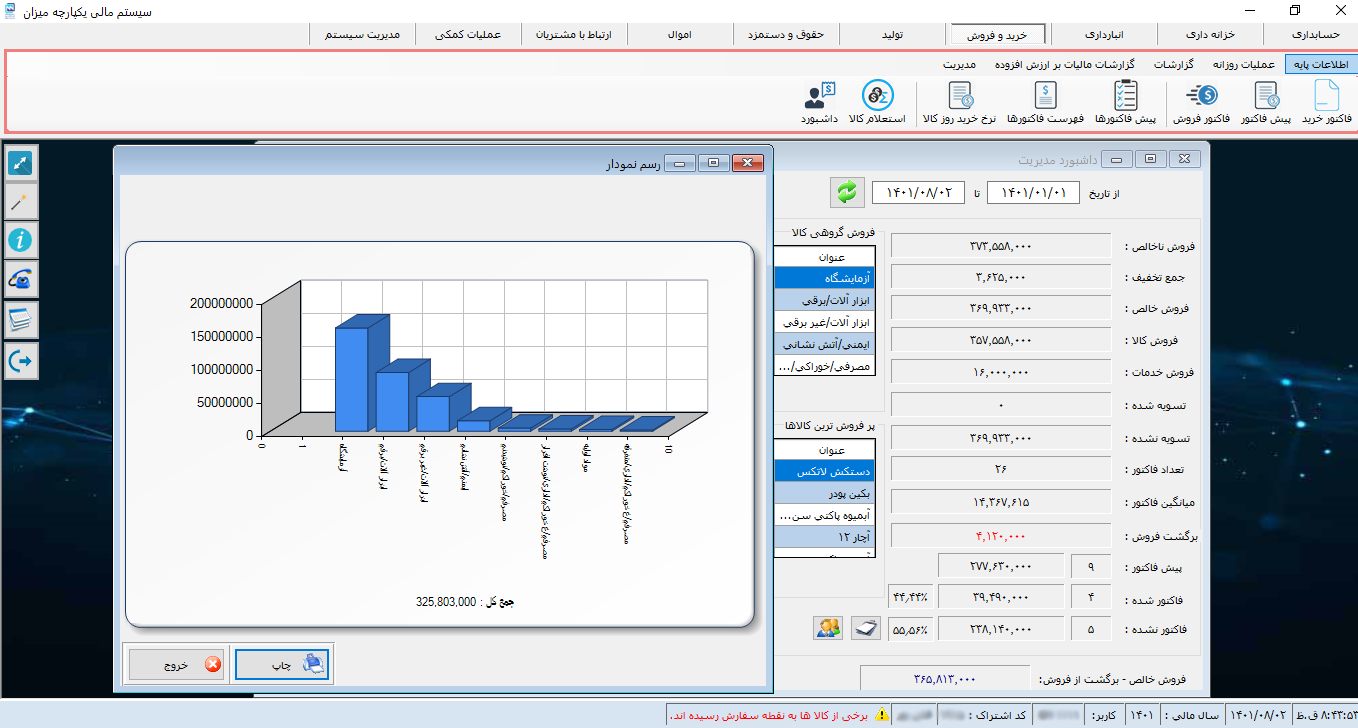The height and width of the screenshot is (728, 1358).
Task: Open the اموال main menu
Action: tap(679, 34)
